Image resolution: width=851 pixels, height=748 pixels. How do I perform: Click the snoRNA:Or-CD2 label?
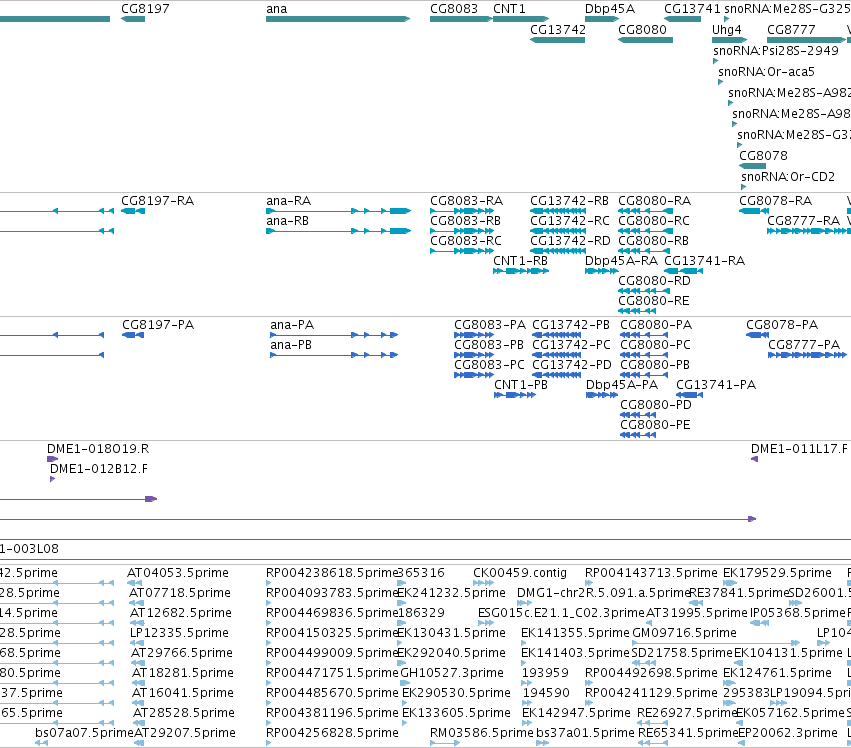[x=788, y=177]
